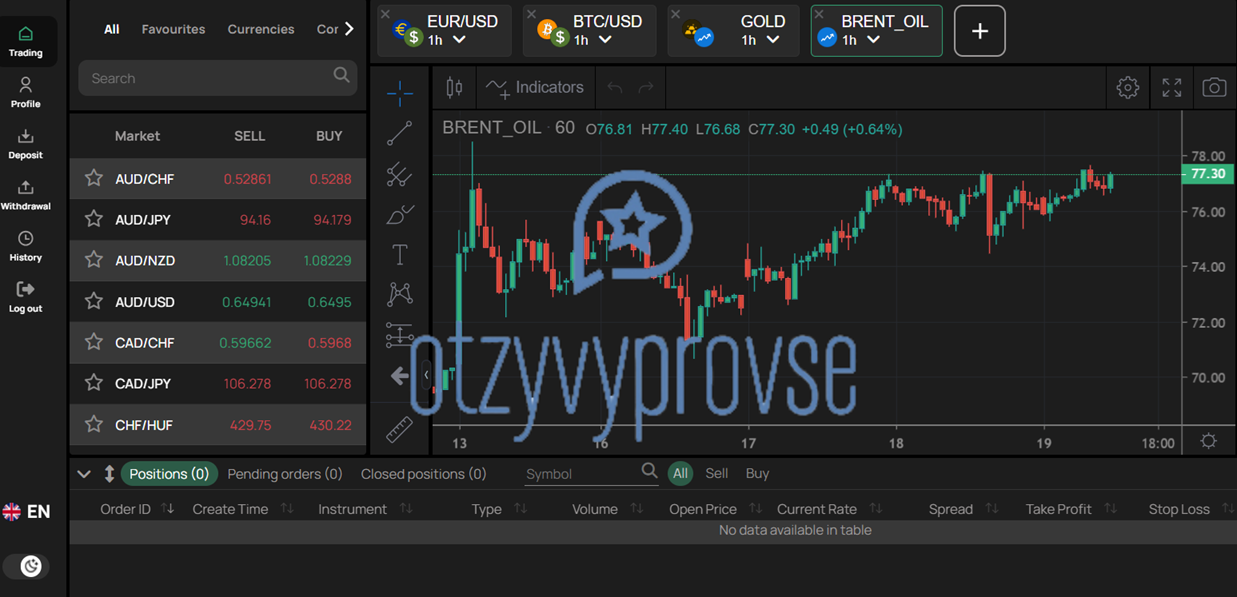The width and height of the screenshot is (1237, 597).
Task: Click the symbol search magnifier icon
Action: [x=649, y=470]
